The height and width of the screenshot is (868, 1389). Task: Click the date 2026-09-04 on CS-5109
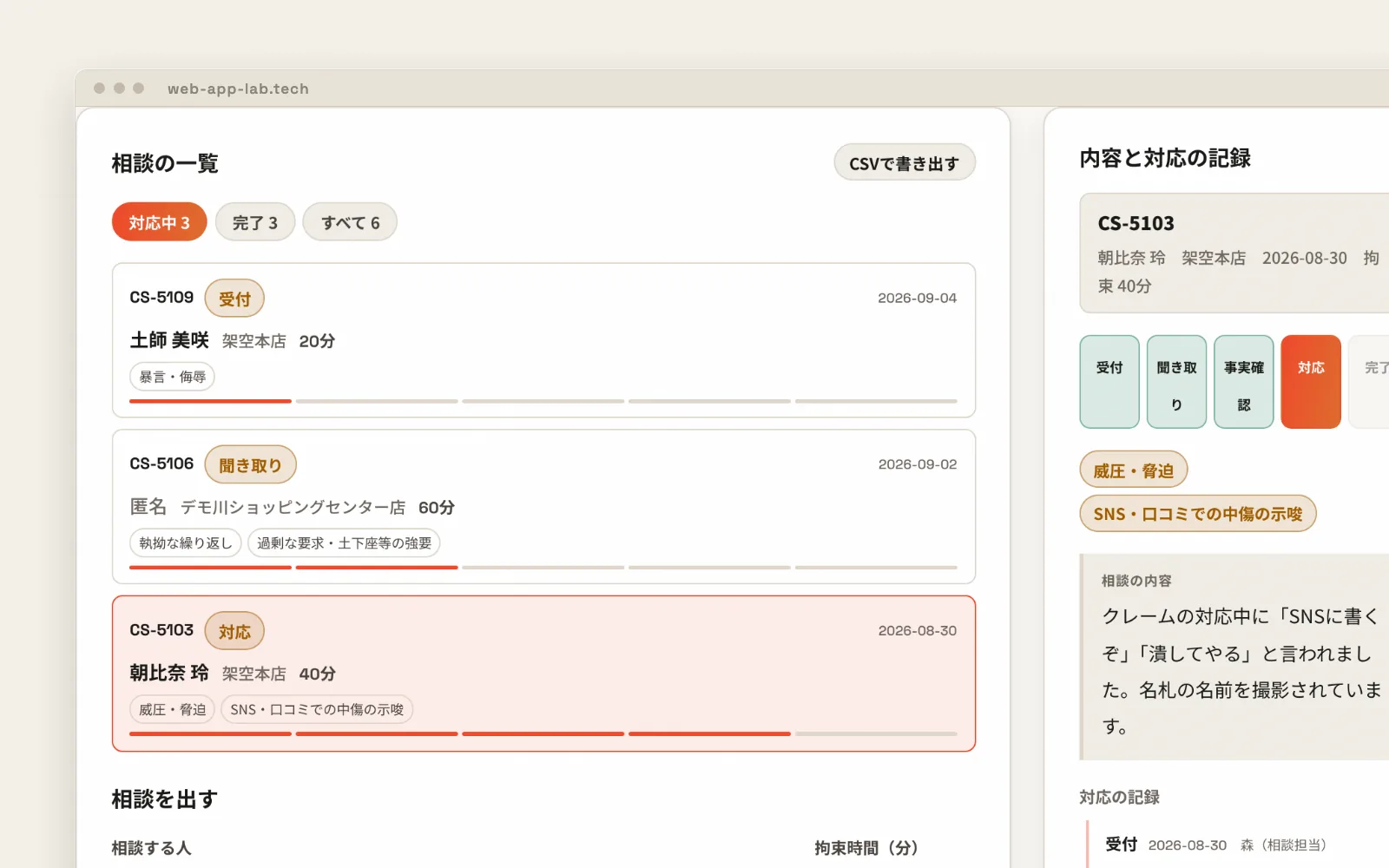(917, 298)
